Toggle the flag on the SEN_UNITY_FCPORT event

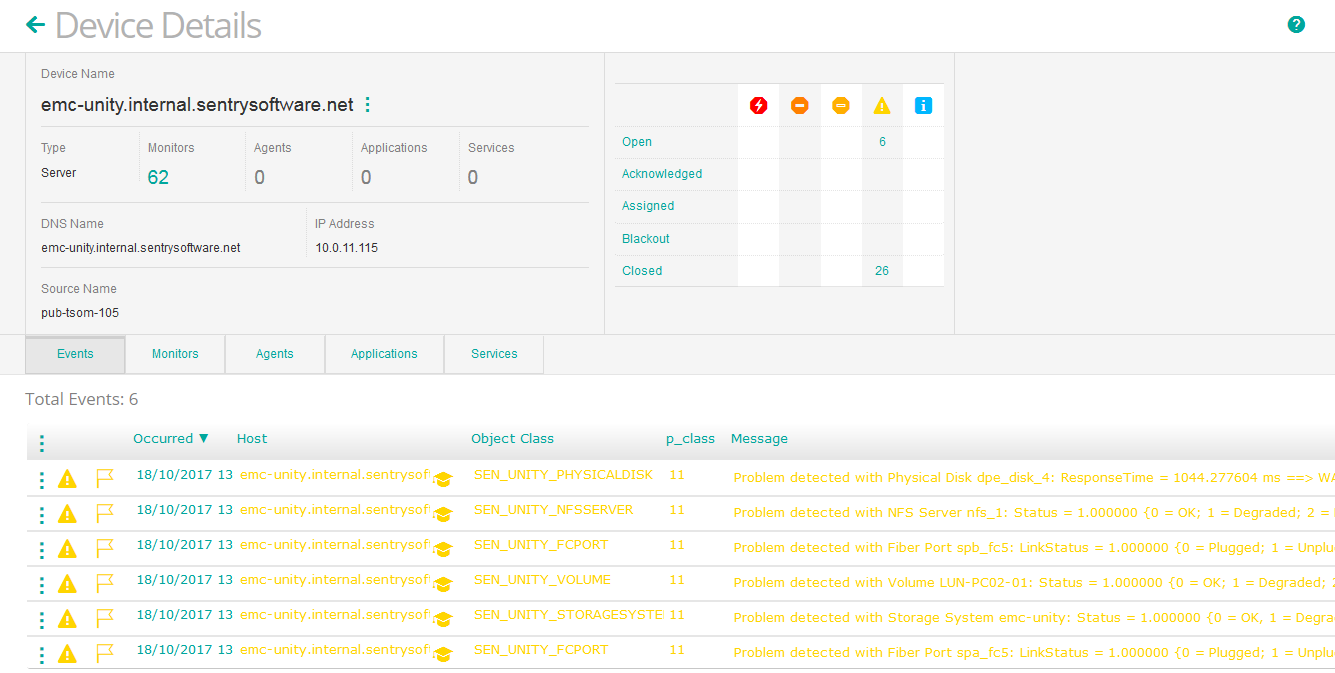[x=106, y=548]
